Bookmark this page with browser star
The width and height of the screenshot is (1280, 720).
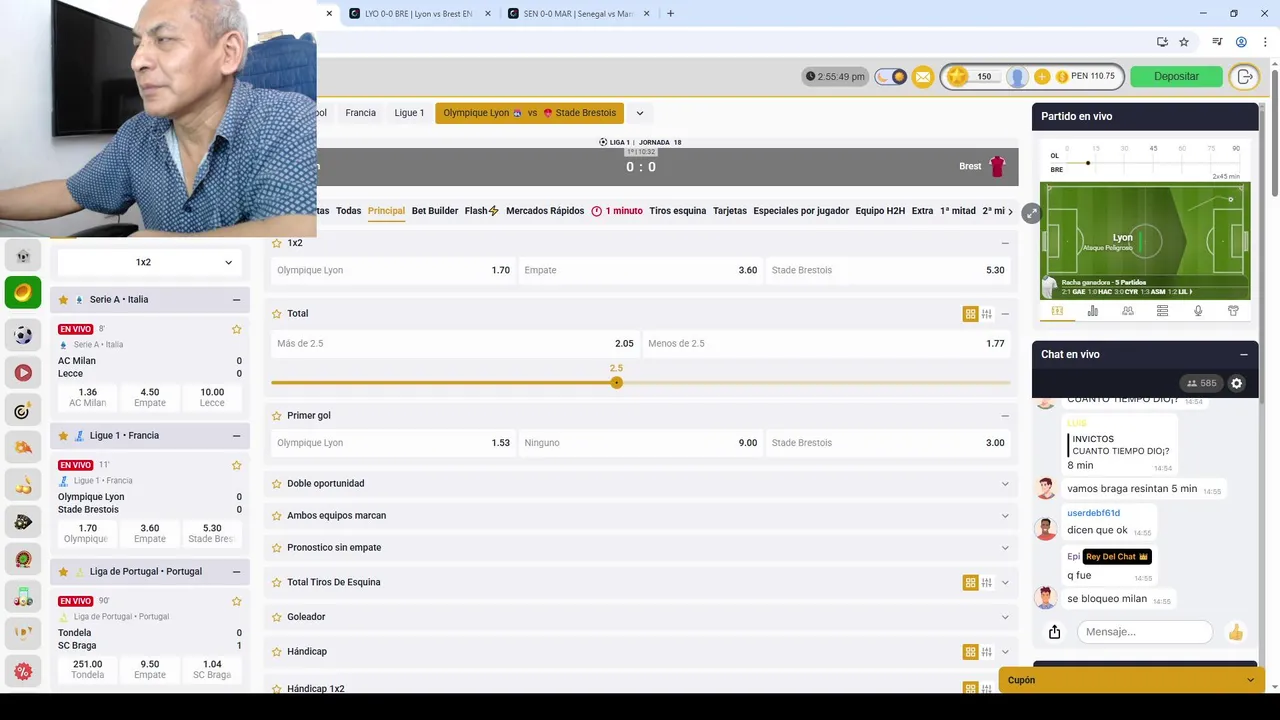click(x=1184, y=42)
